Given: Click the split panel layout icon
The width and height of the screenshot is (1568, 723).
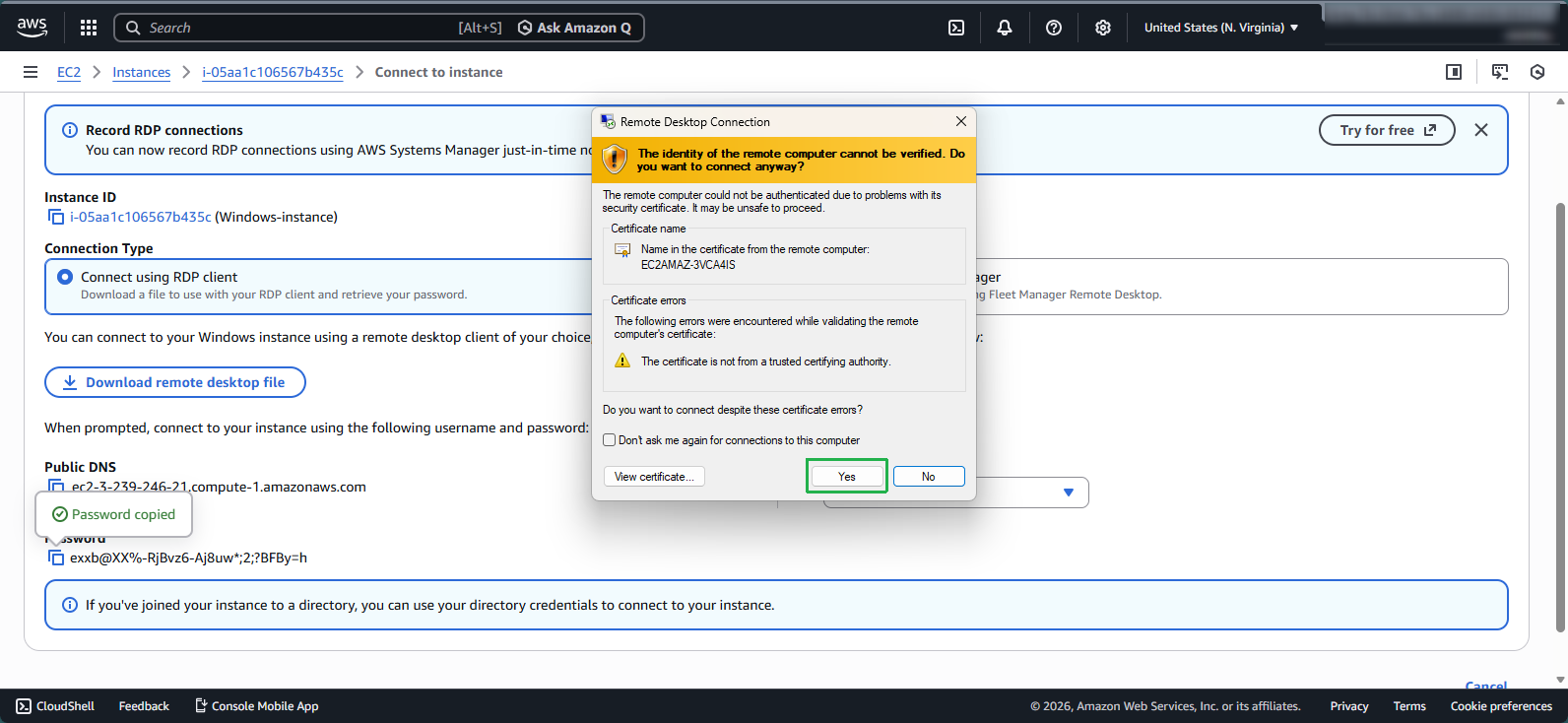Looking at the screenshot, I should [x=1454, y=72].
